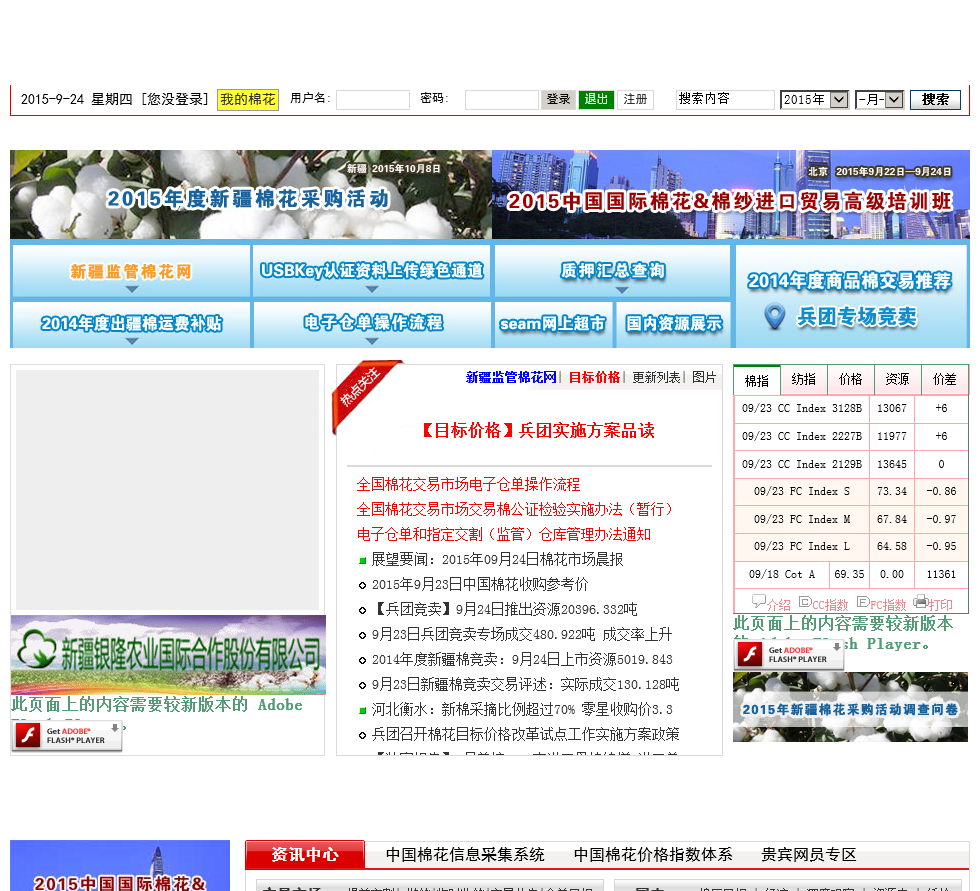The image size is (980, 891).
Task: Click the Get Adobe Flash Player badge beside price table
Action: click(789, 655)
